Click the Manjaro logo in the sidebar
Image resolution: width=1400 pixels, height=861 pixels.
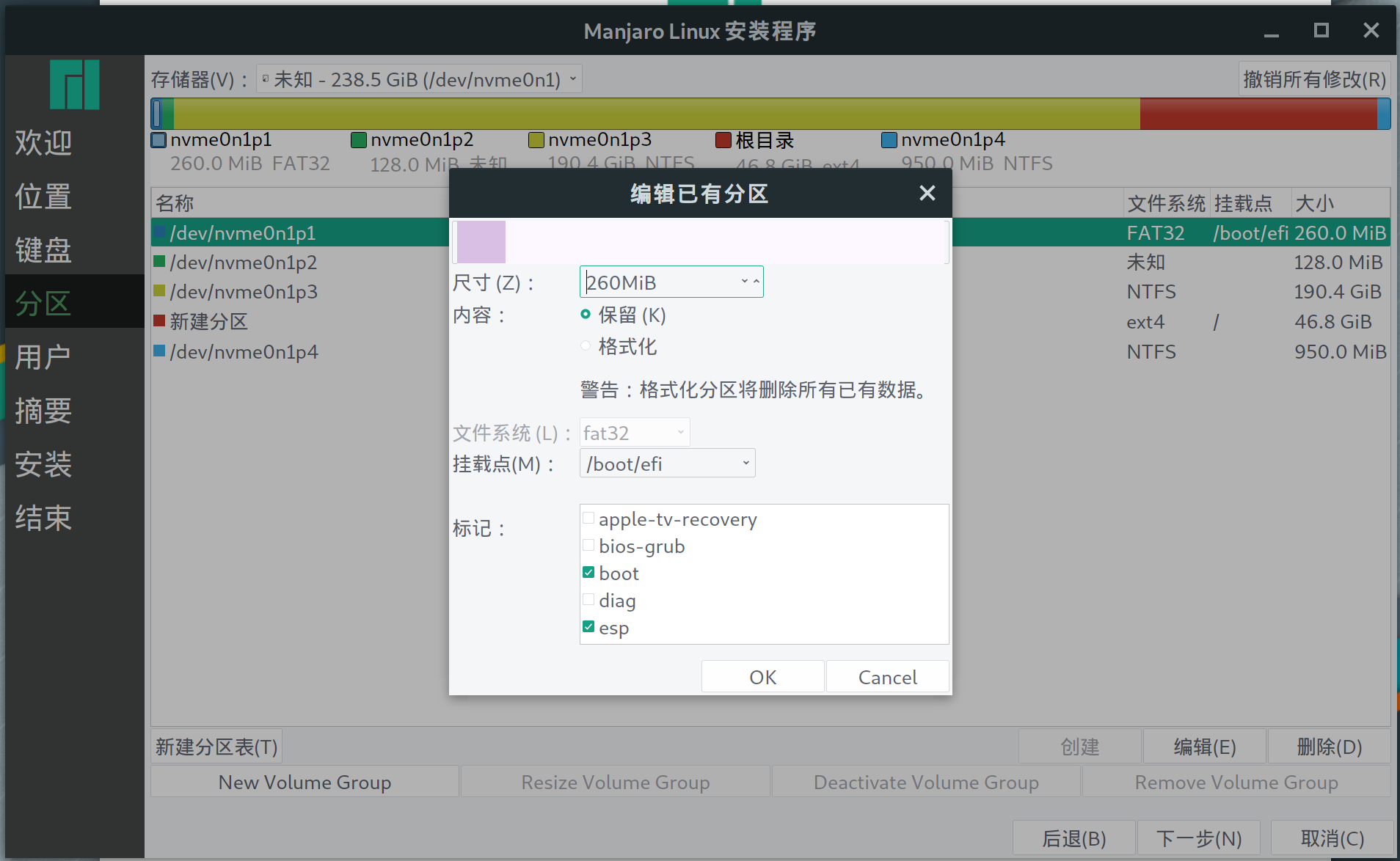pyautogui.click(x=73, y=84)
